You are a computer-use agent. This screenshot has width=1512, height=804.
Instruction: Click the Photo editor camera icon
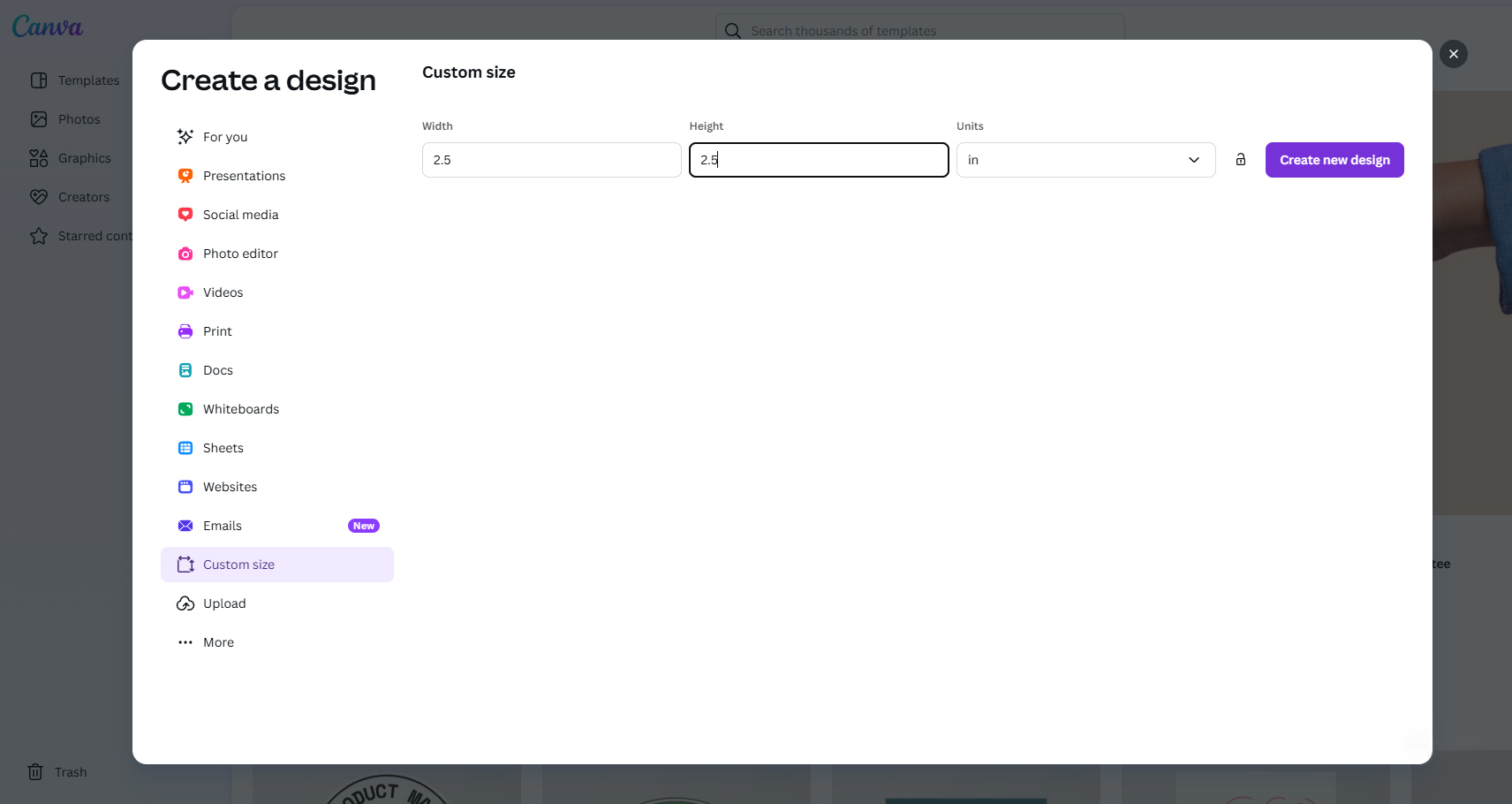pos(185,254)
